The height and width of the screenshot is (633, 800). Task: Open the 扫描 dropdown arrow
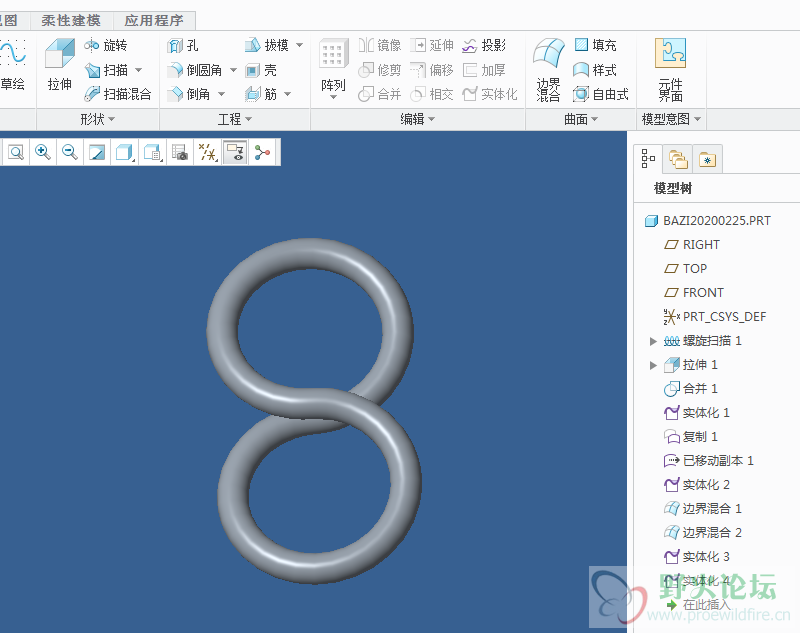[139, 70]
